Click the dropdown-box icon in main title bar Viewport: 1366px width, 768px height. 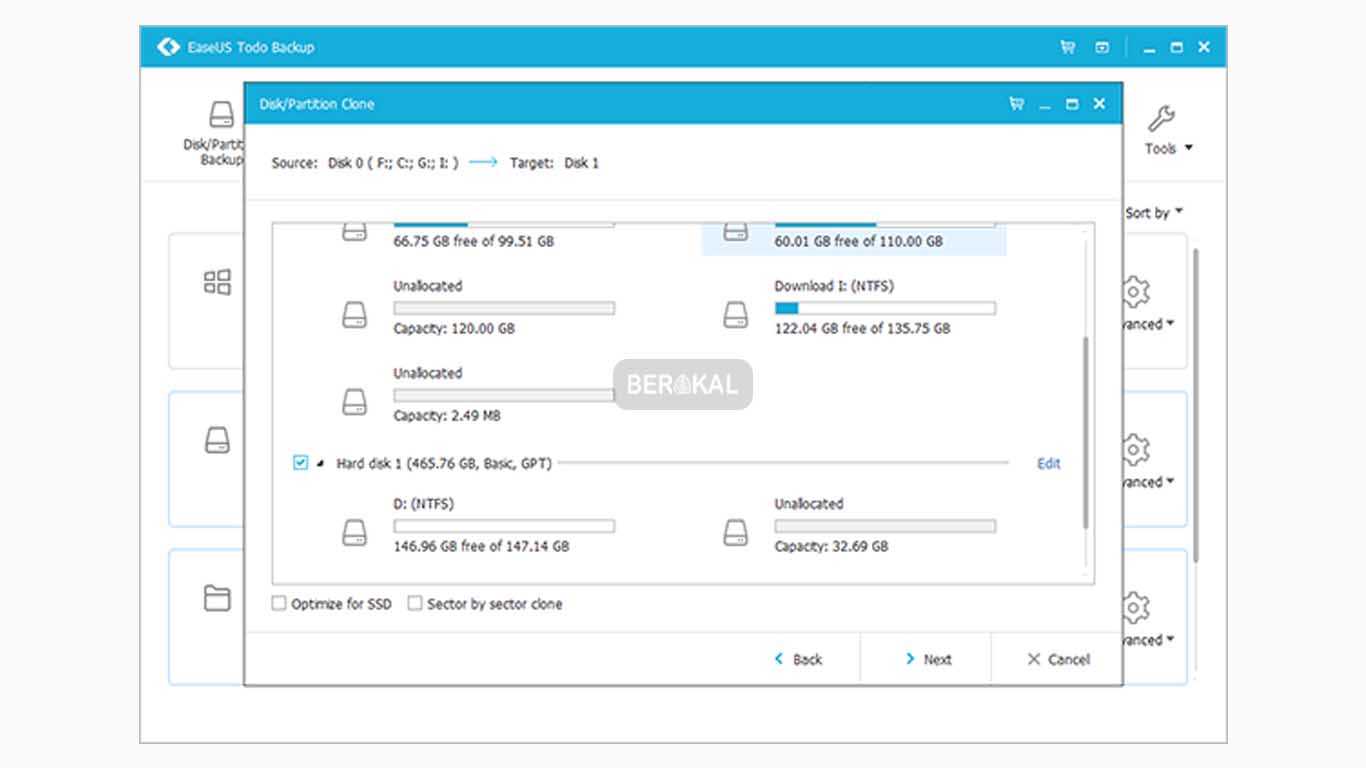pyautogui.click(x=1102, y=47)
